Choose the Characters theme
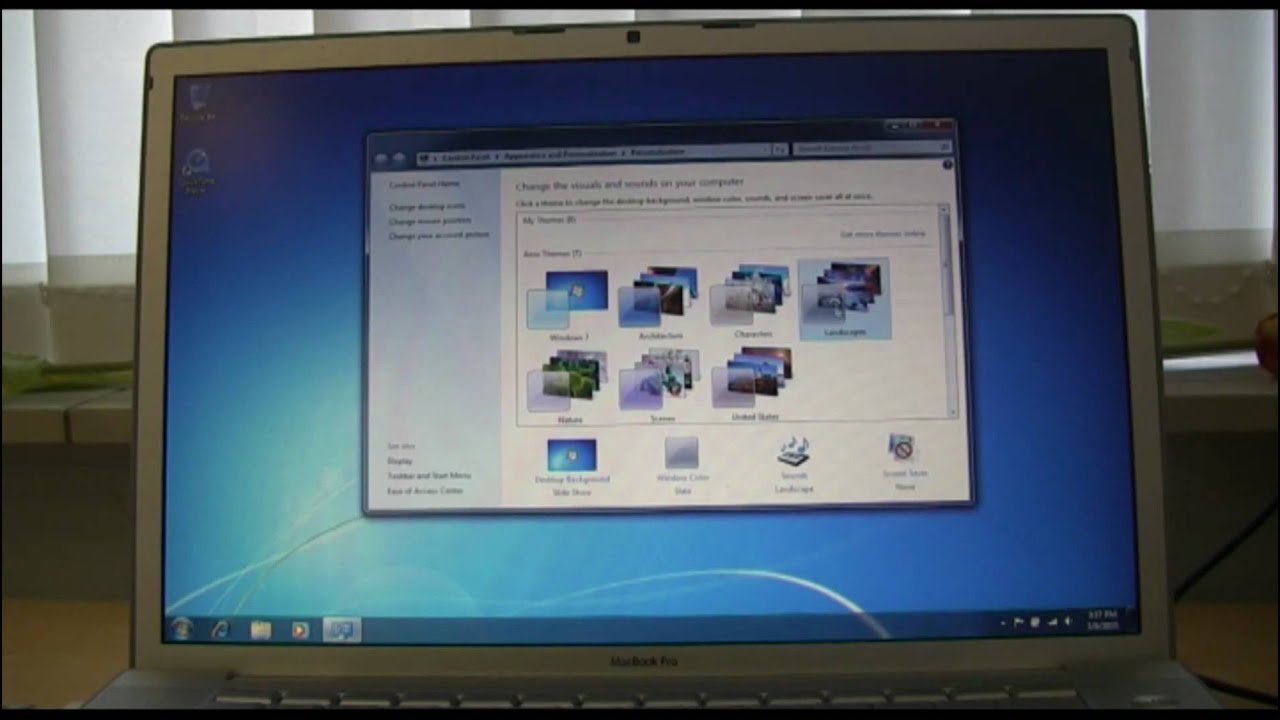 tap(750, 296)
